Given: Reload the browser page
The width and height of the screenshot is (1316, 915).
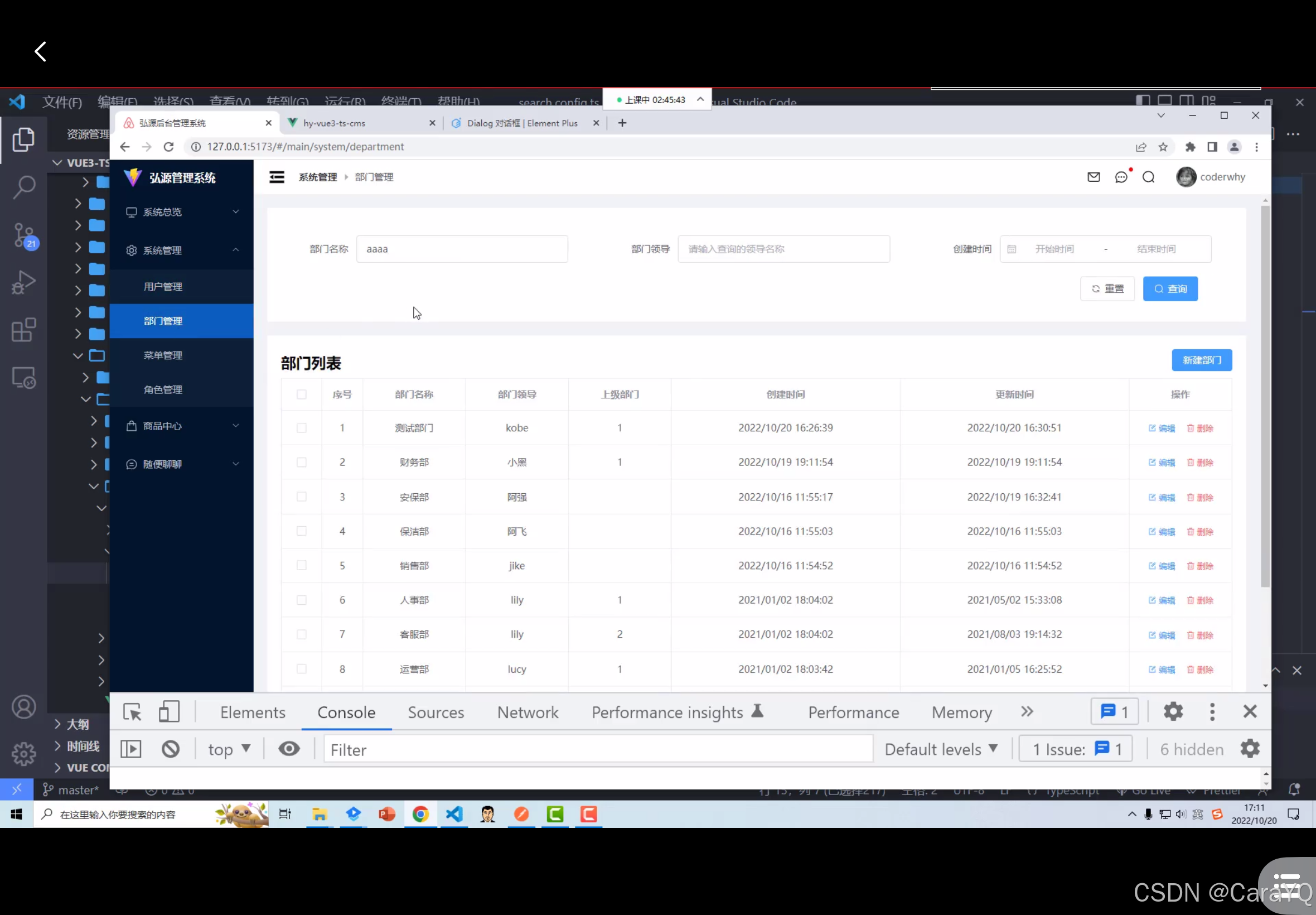Looking at the screenshot, I should point(168,147).
